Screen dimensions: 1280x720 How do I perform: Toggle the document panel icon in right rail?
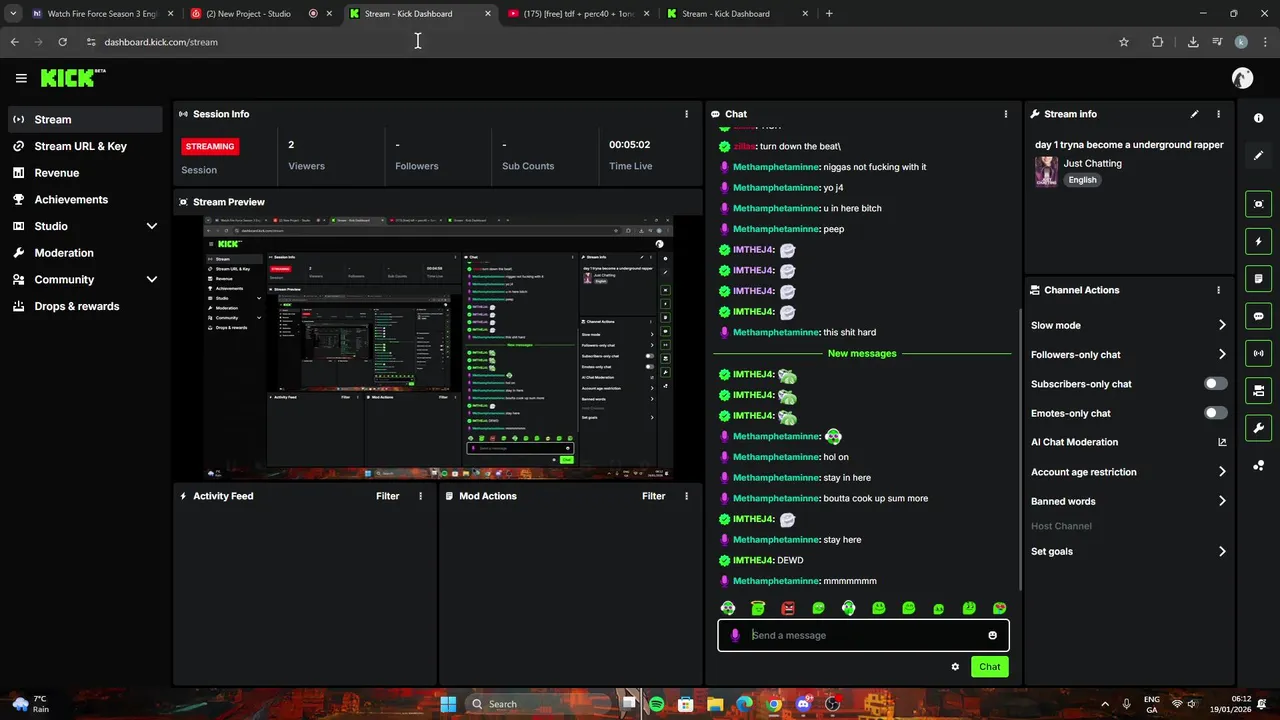1258,278
